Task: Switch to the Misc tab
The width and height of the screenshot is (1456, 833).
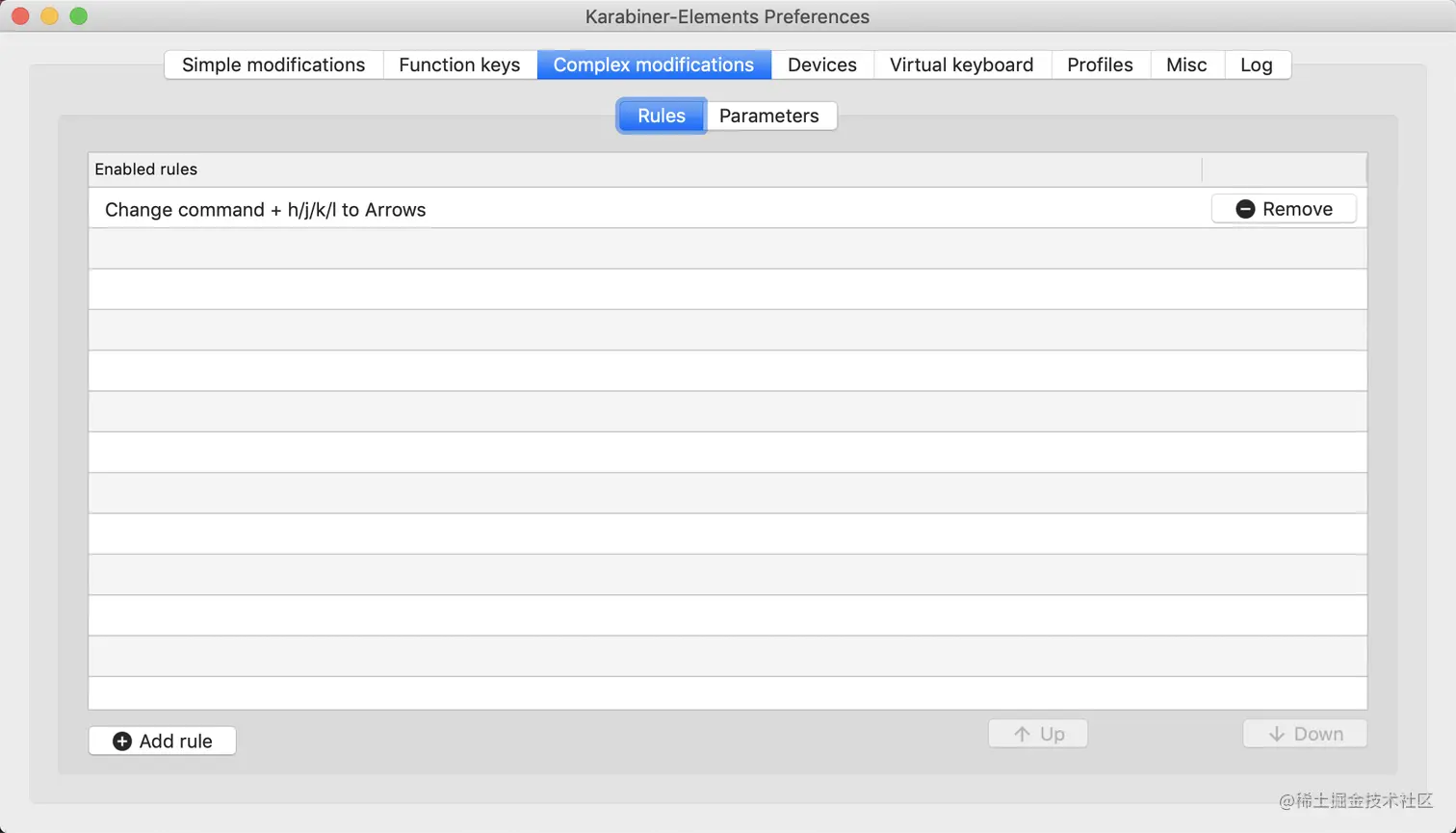Action: 1186,65
